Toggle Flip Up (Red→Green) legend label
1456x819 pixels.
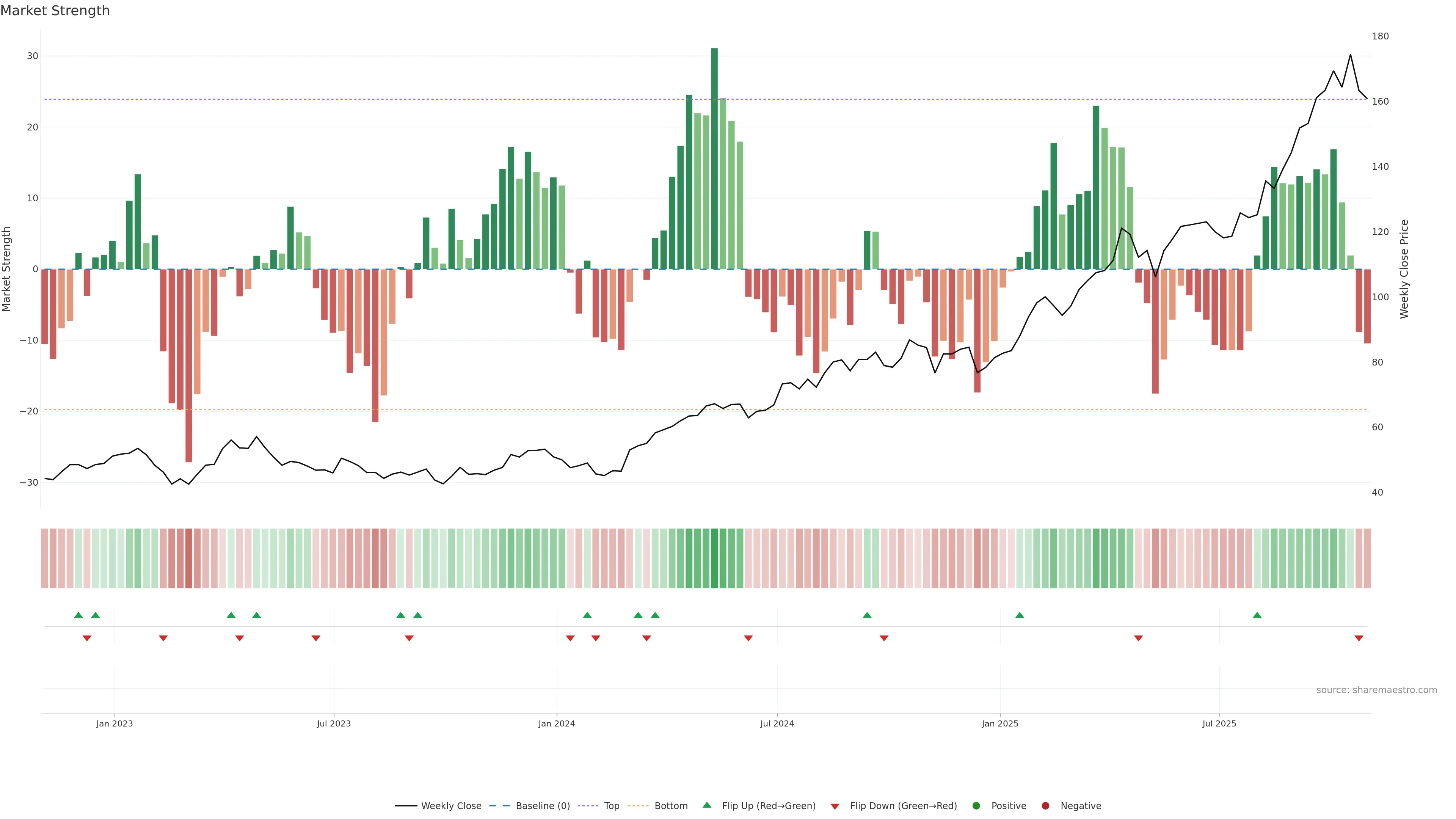[768, 806]
